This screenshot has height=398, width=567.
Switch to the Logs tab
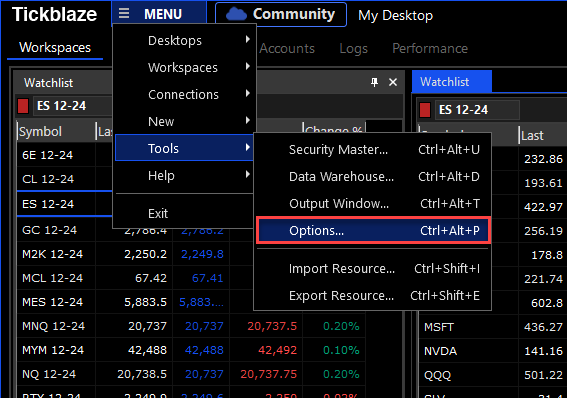tap(353, 48)
